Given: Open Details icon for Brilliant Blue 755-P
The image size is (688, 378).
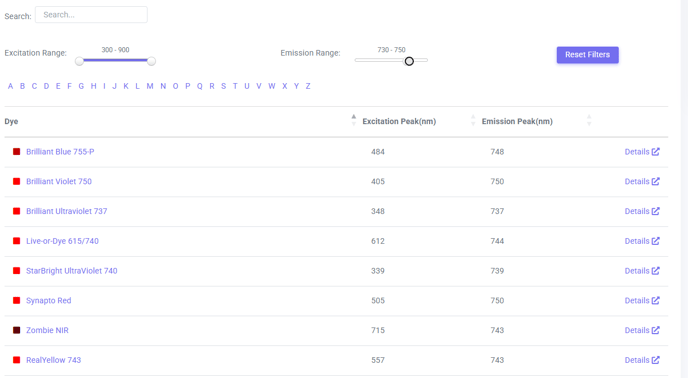Looking at the screenshot, I should coord(656,151).
